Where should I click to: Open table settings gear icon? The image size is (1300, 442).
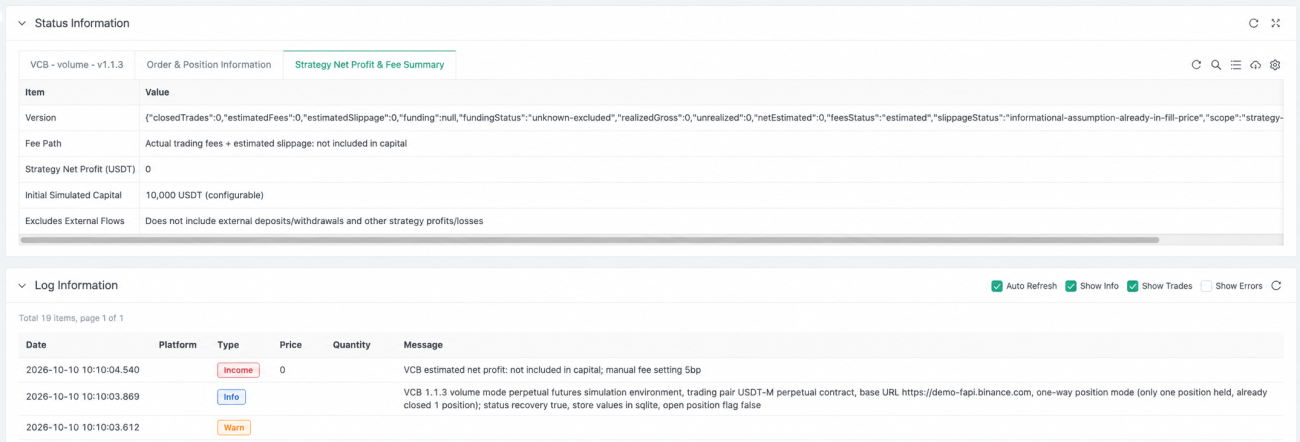tap(1275, 65)
